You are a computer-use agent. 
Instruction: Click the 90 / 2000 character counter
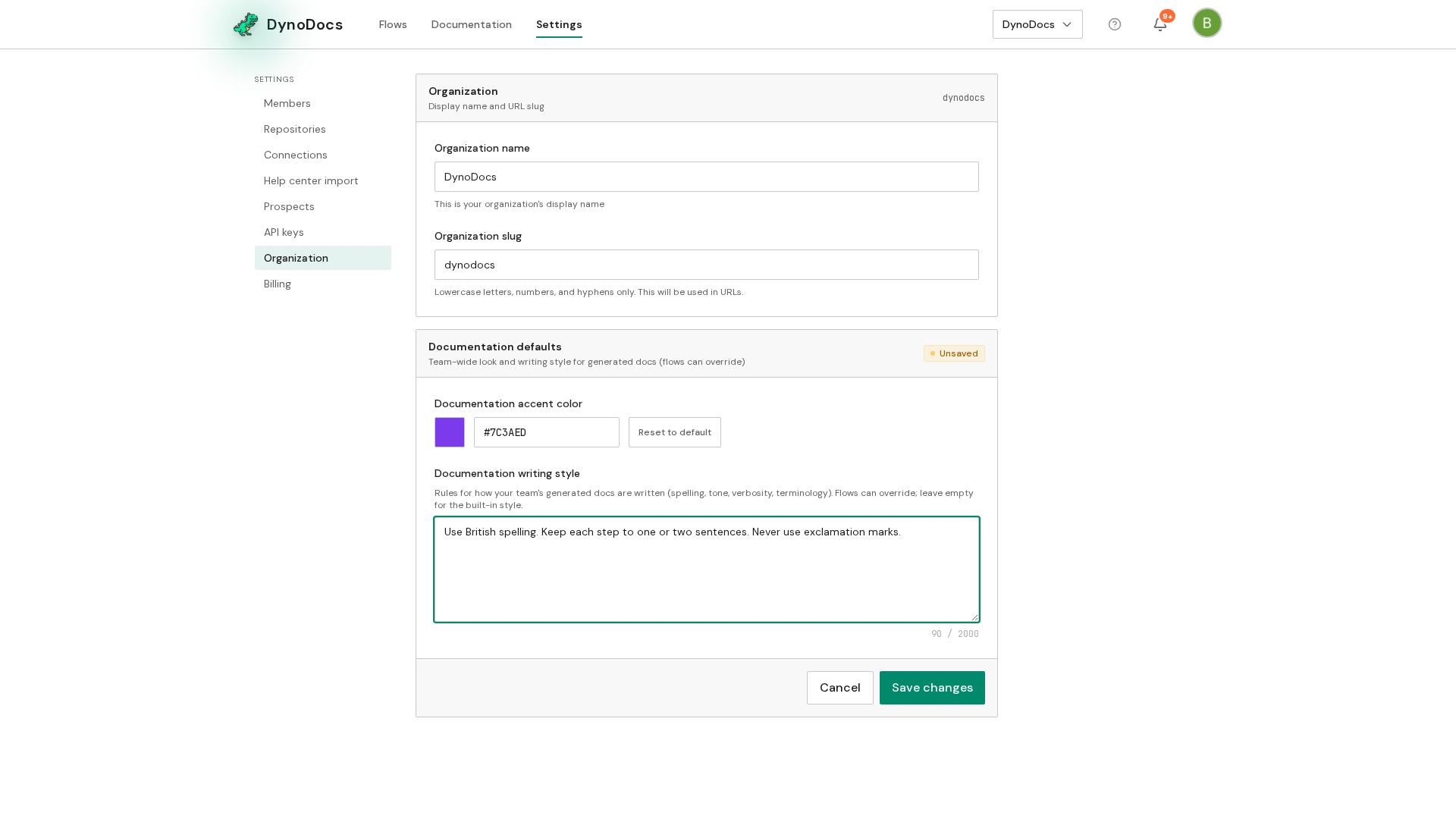tap(955, 634)
